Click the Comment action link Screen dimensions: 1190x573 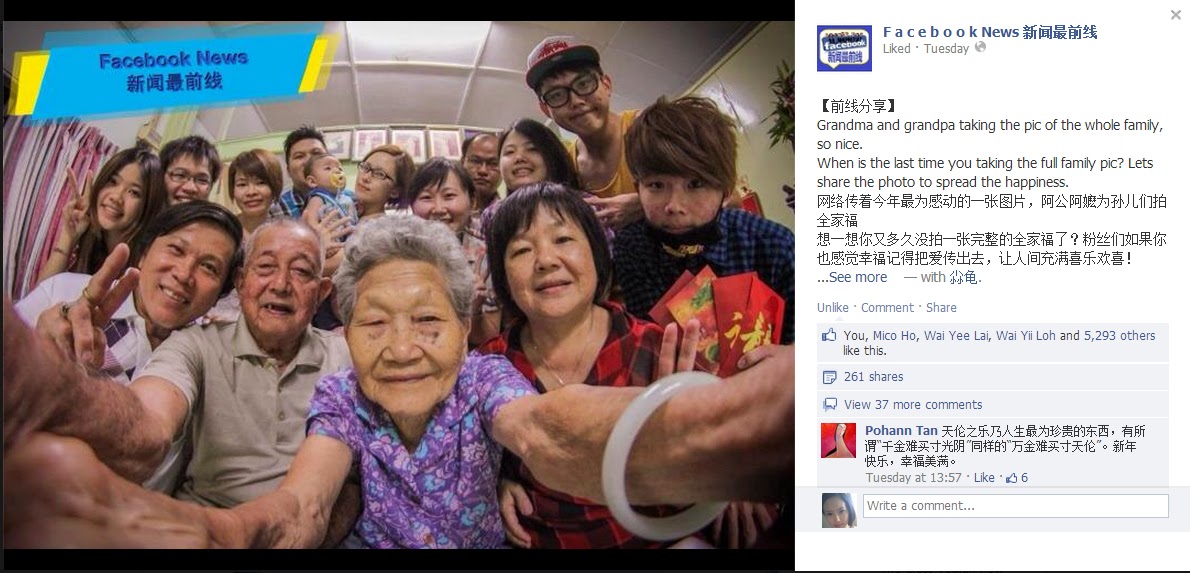pos(887,307)
